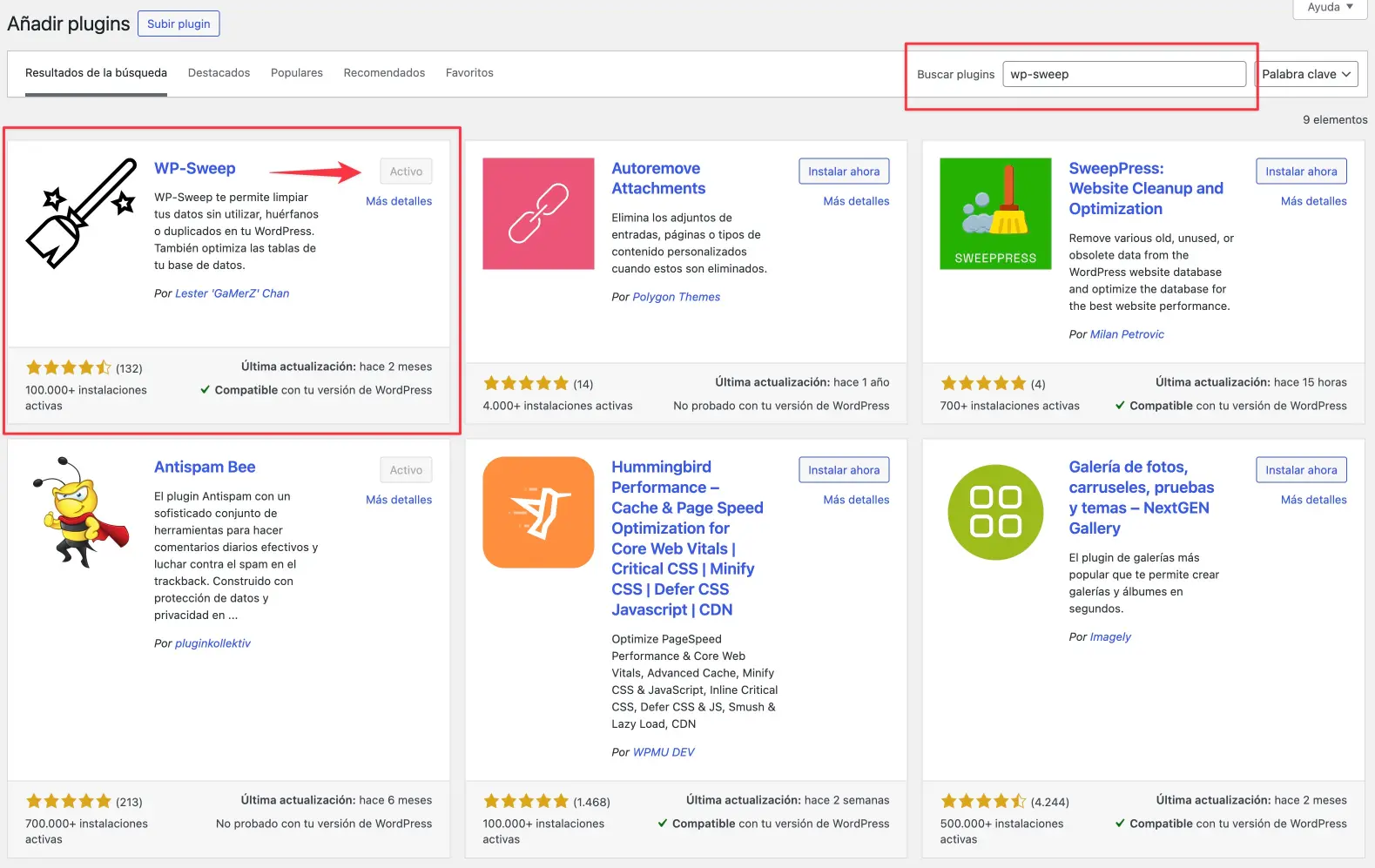The height and width of the screenshot is (868, 1375).
Task: Visit author Lester 'GaMerZ' Chan link
Action: [232, 293]
